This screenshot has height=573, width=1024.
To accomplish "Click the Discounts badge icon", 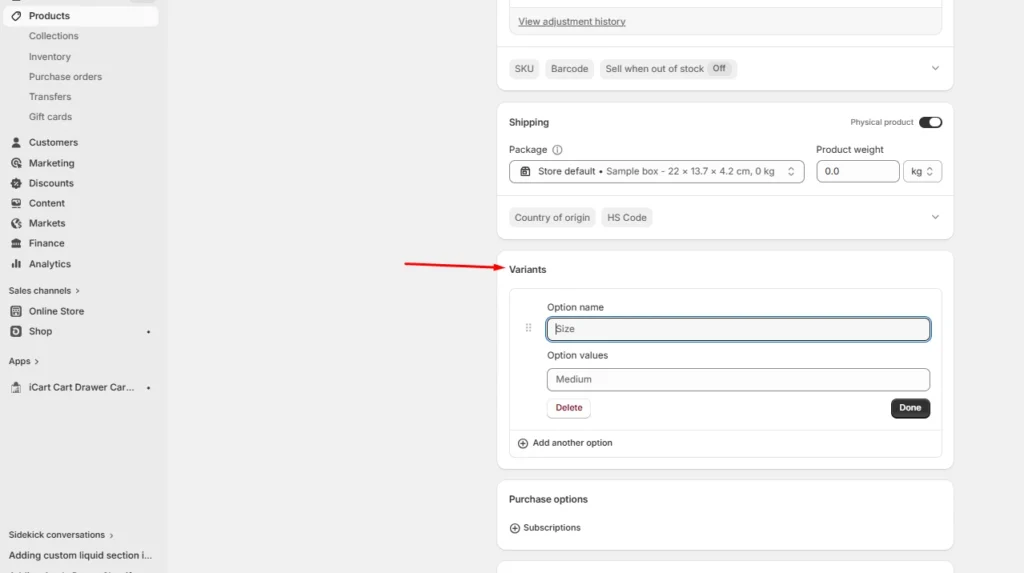I will pos(16,183).
